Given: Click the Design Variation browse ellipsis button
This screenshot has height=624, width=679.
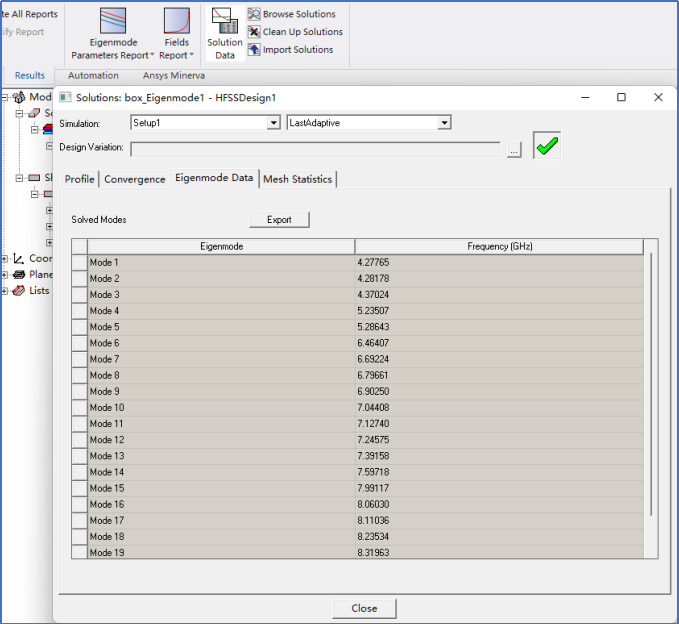Looking at the screenshot, I should (514, 149).
